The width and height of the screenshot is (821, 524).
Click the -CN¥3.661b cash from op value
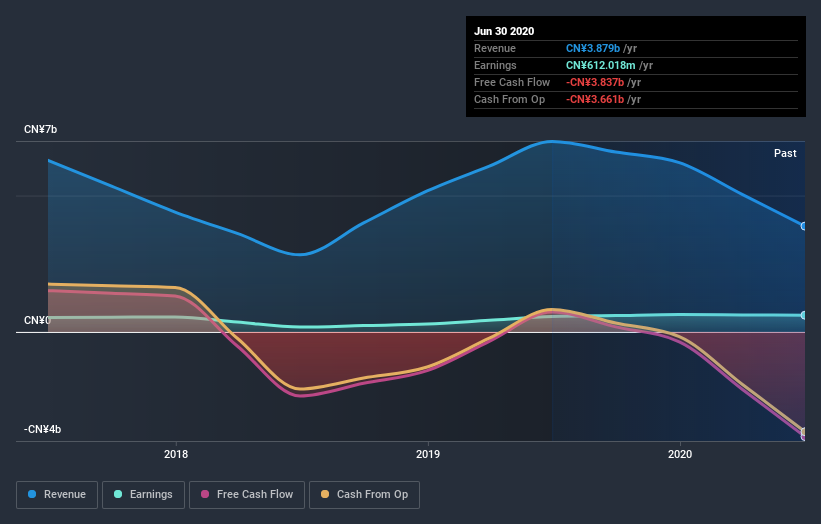point(595,99)
